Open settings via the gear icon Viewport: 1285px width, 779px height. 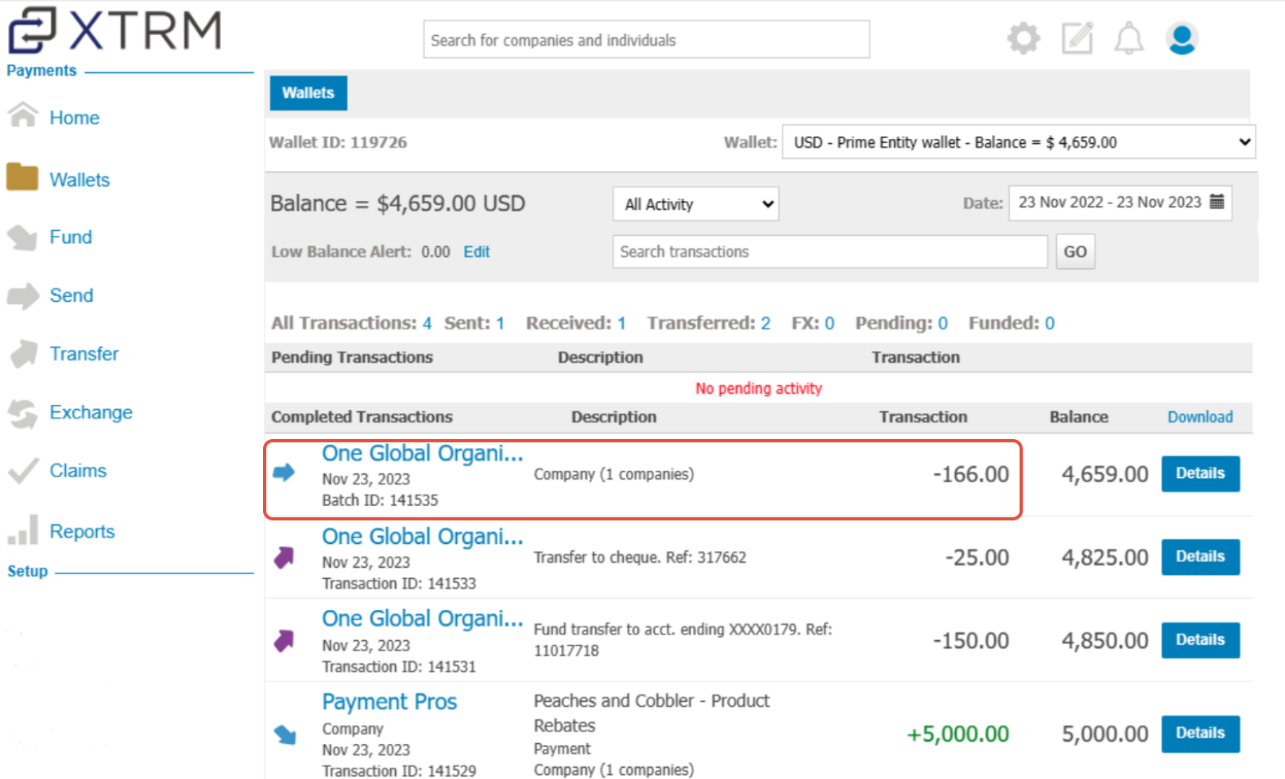click(1023, 39)
